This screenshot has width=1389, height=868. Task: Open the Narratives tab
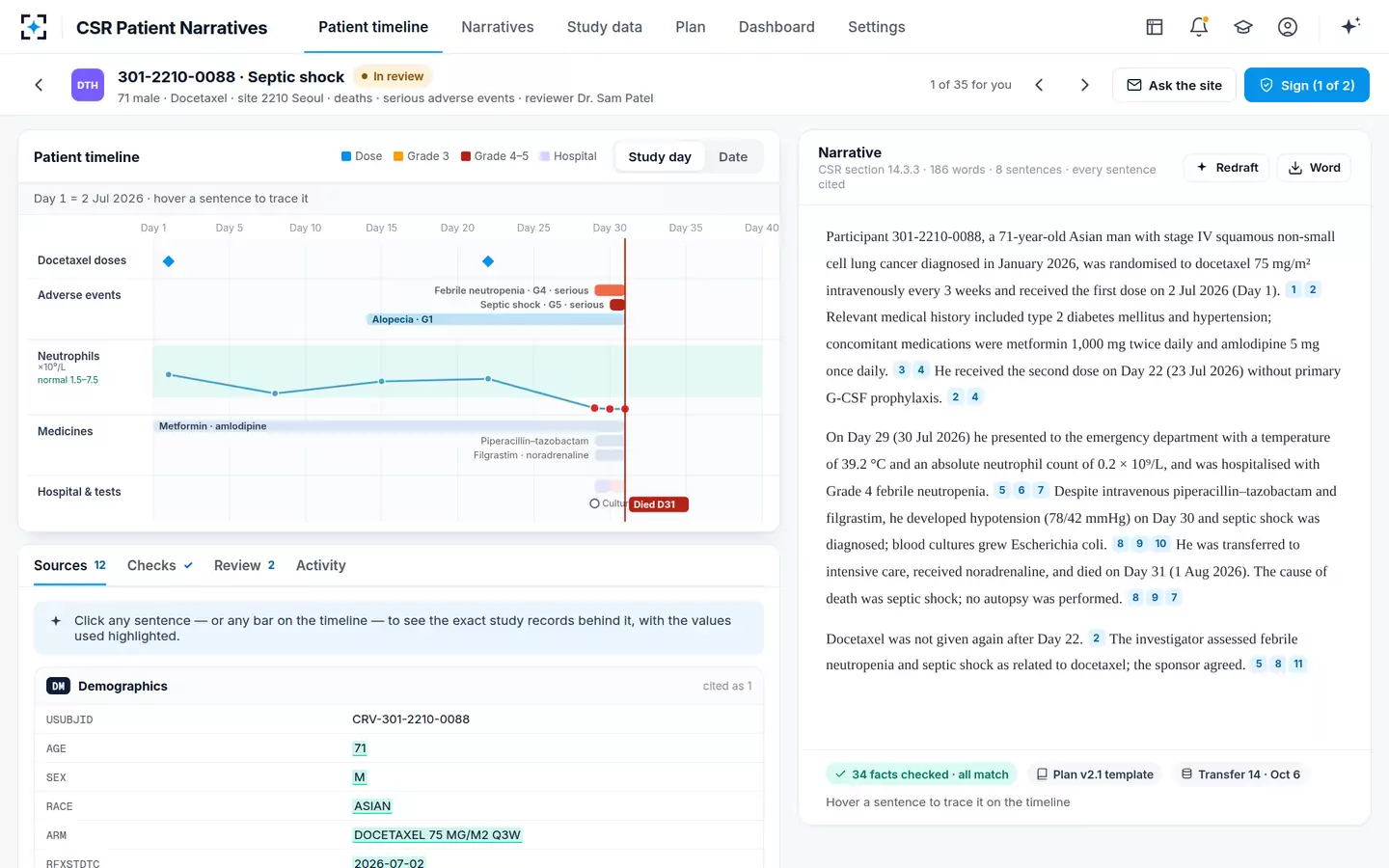pyautogui.click(x=498, y=27)
